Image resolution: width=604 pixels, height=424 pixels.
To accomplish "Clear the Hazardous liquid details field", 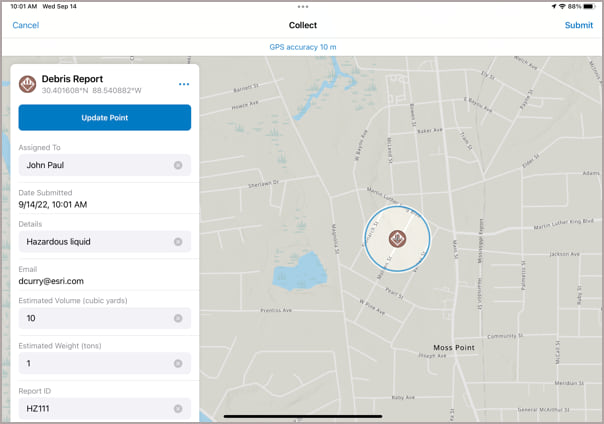I will tap(178, 241).
